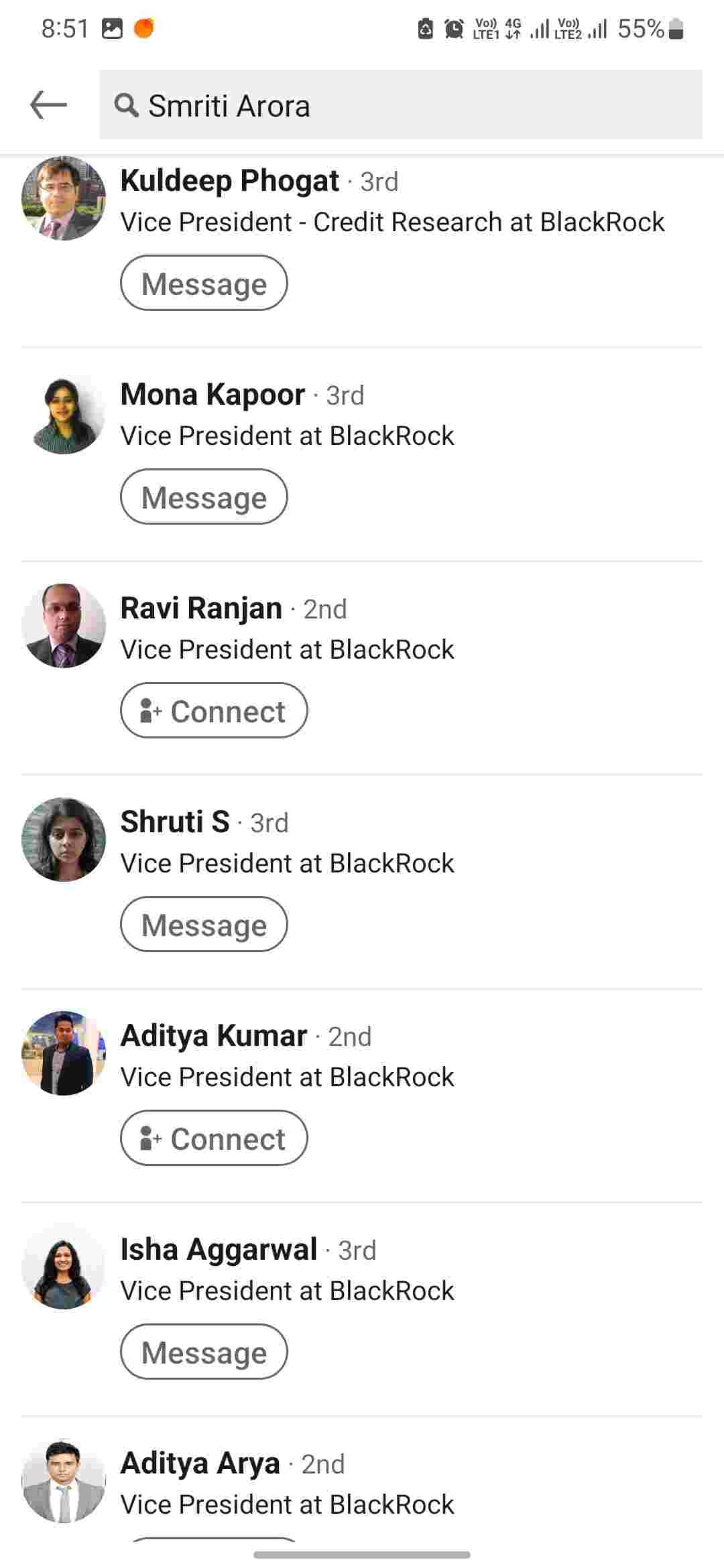The image size is (724, 1568).
Task: Open Ravi Ranjan's avatar
Action: 64,626
